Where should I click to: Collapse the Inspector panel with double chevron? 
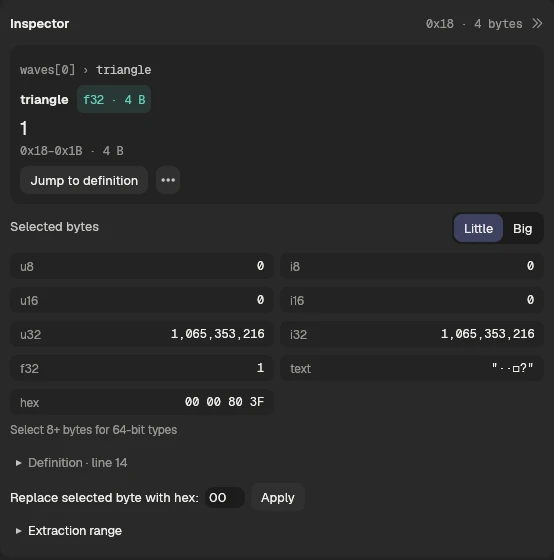[x=537, y=24]
